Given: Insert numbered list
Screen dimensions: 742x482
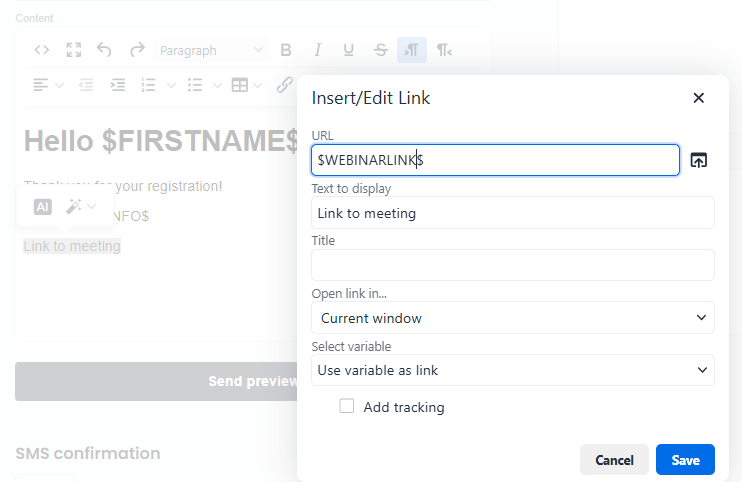Looking at the screenshot, I should pyautogui.click(x=149, y=85).
